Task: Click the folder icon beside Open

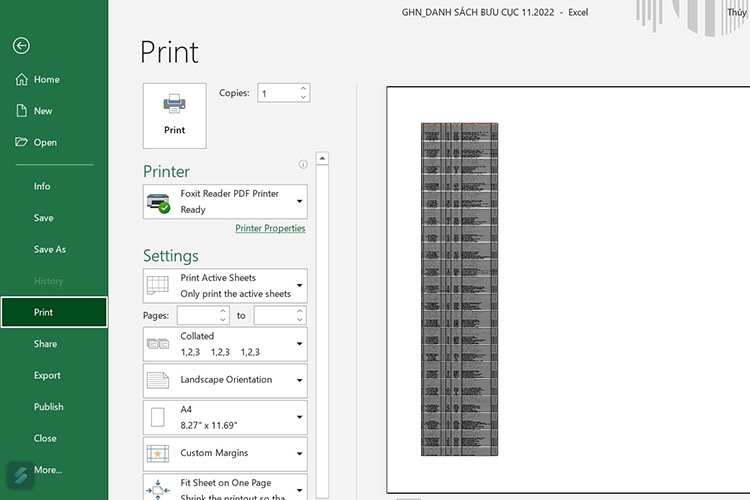Action: tap(22, 142)
